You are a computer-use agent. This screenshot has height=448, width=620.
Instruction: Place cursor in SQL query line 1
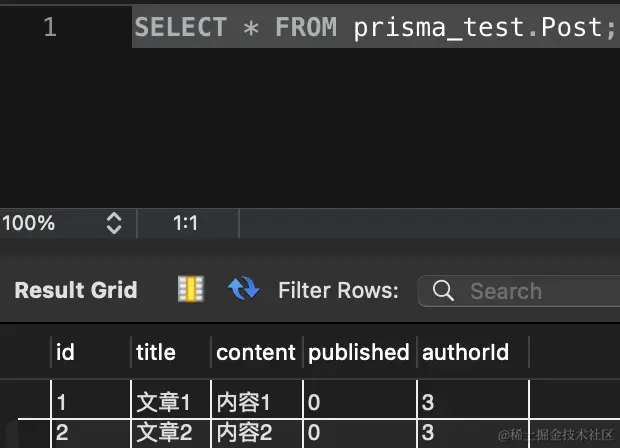pos(376,27)
